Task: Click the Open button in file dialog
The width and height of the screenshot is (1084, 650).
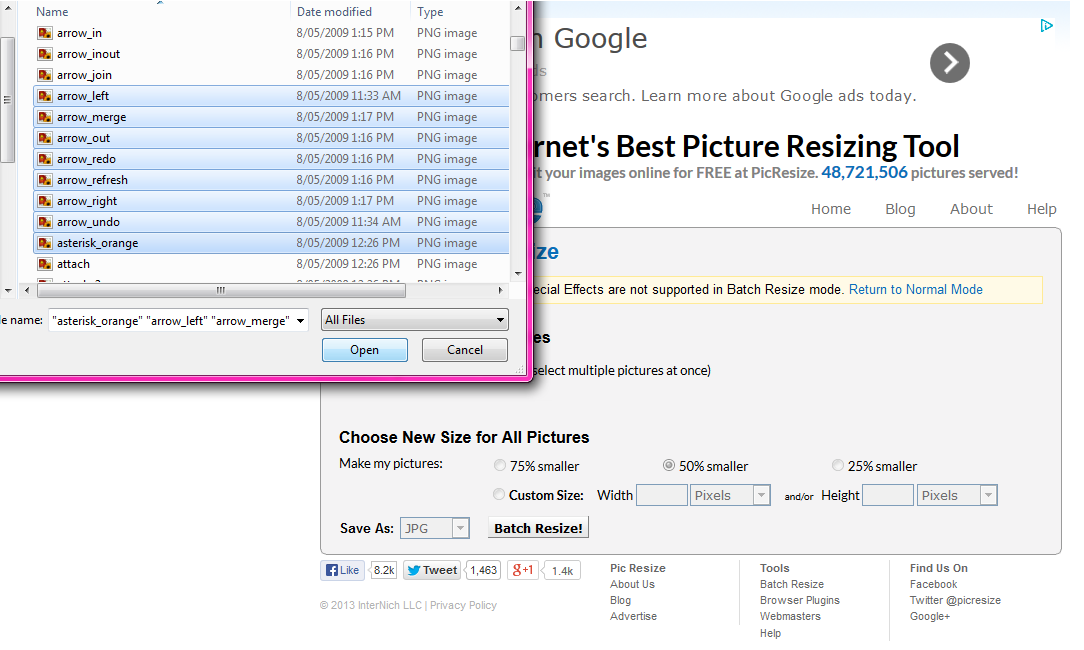Action: click(x=364, y=350)
